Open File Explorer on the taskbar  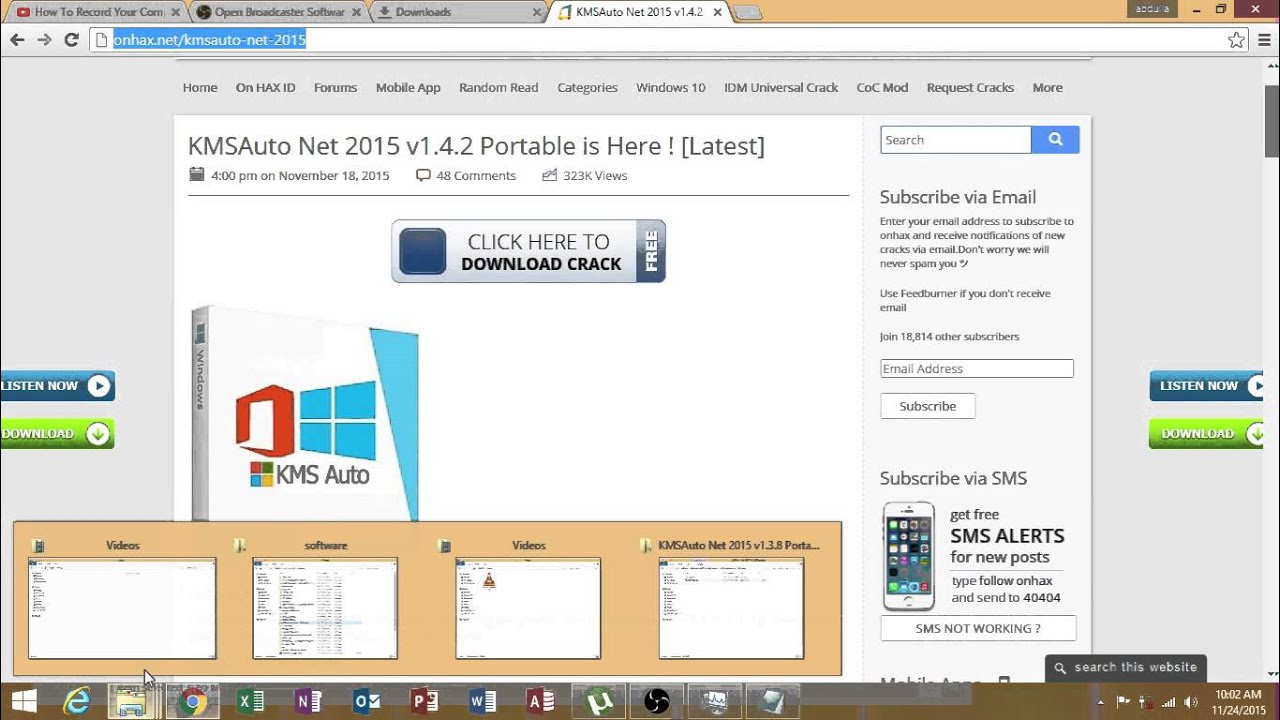point(133,702)
